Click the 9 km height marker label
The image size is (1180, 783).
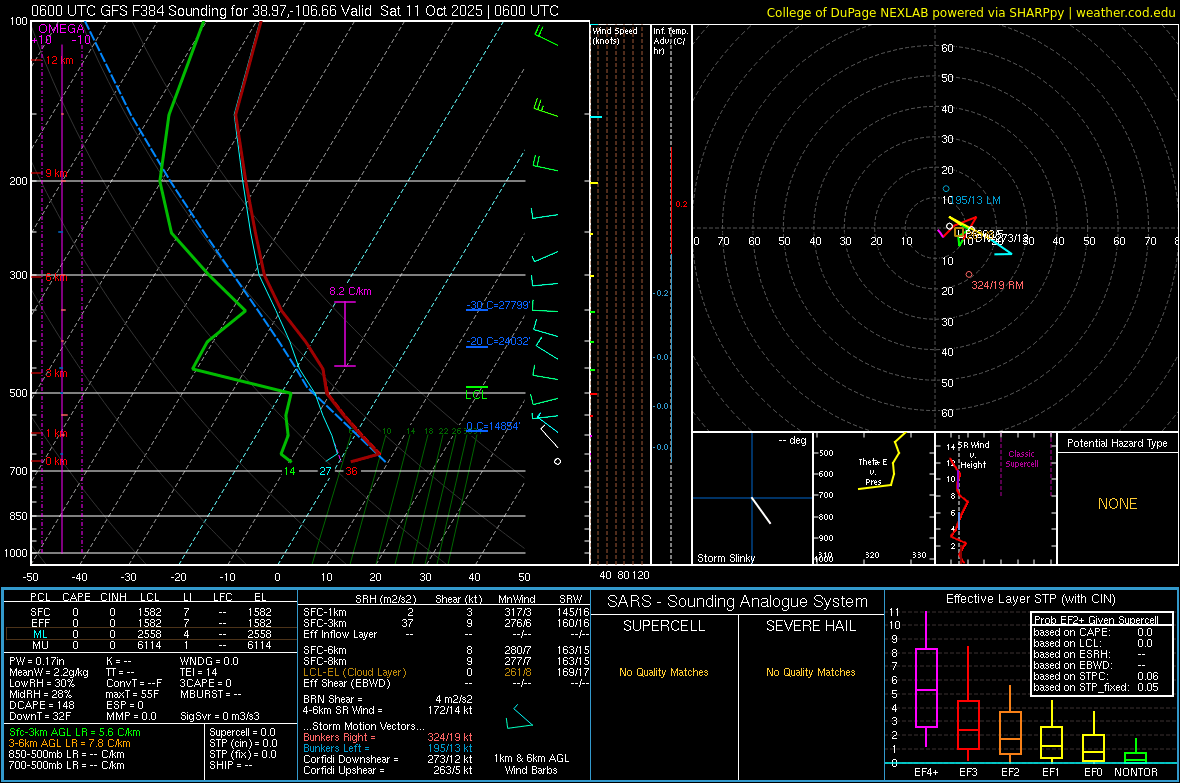(x=56, y=173)
